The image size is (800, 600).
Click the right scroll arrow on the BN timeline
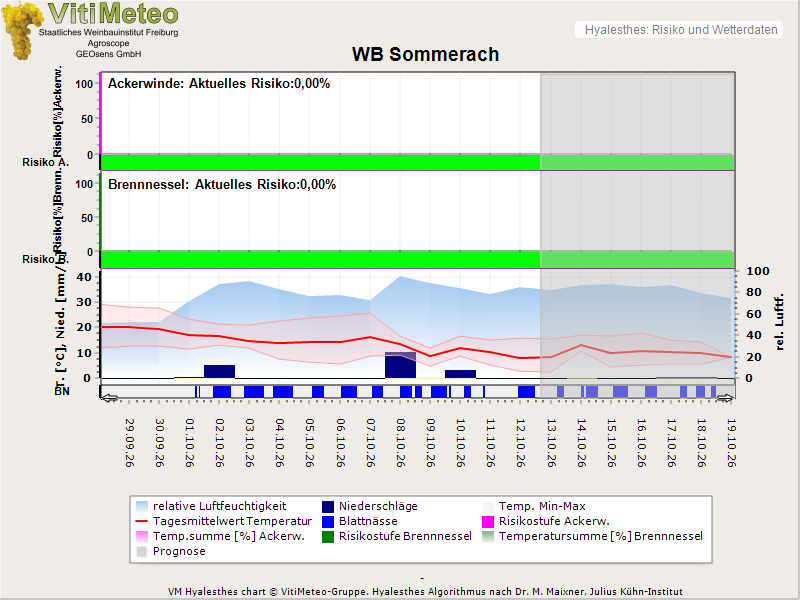[726, 397]
